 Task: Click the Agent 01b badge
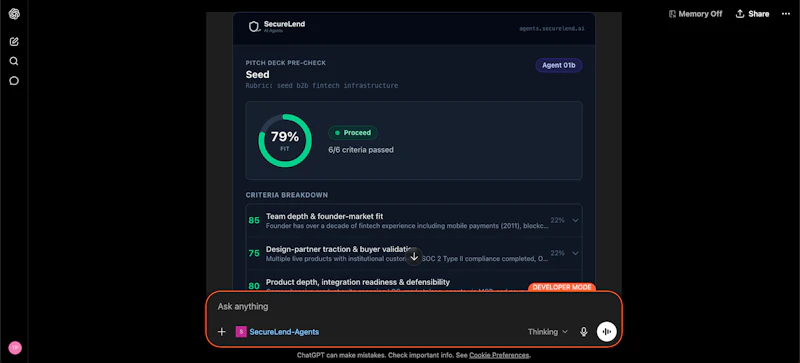click(x=559, y=65)
